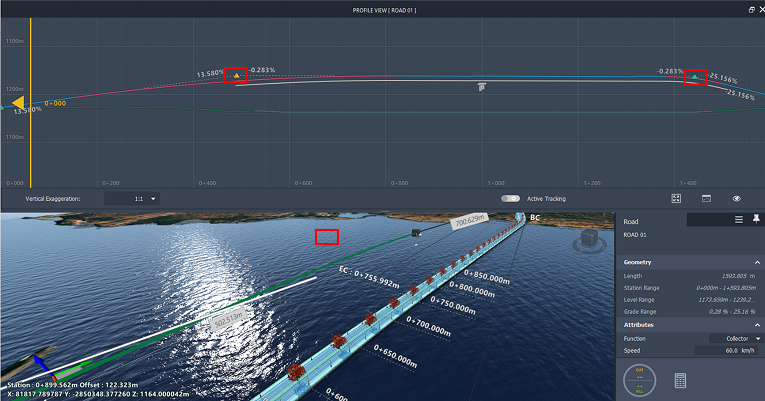
Task: Click the hamburger menu in Road panel
Action: pyautogui.click(x=739, y=219)
